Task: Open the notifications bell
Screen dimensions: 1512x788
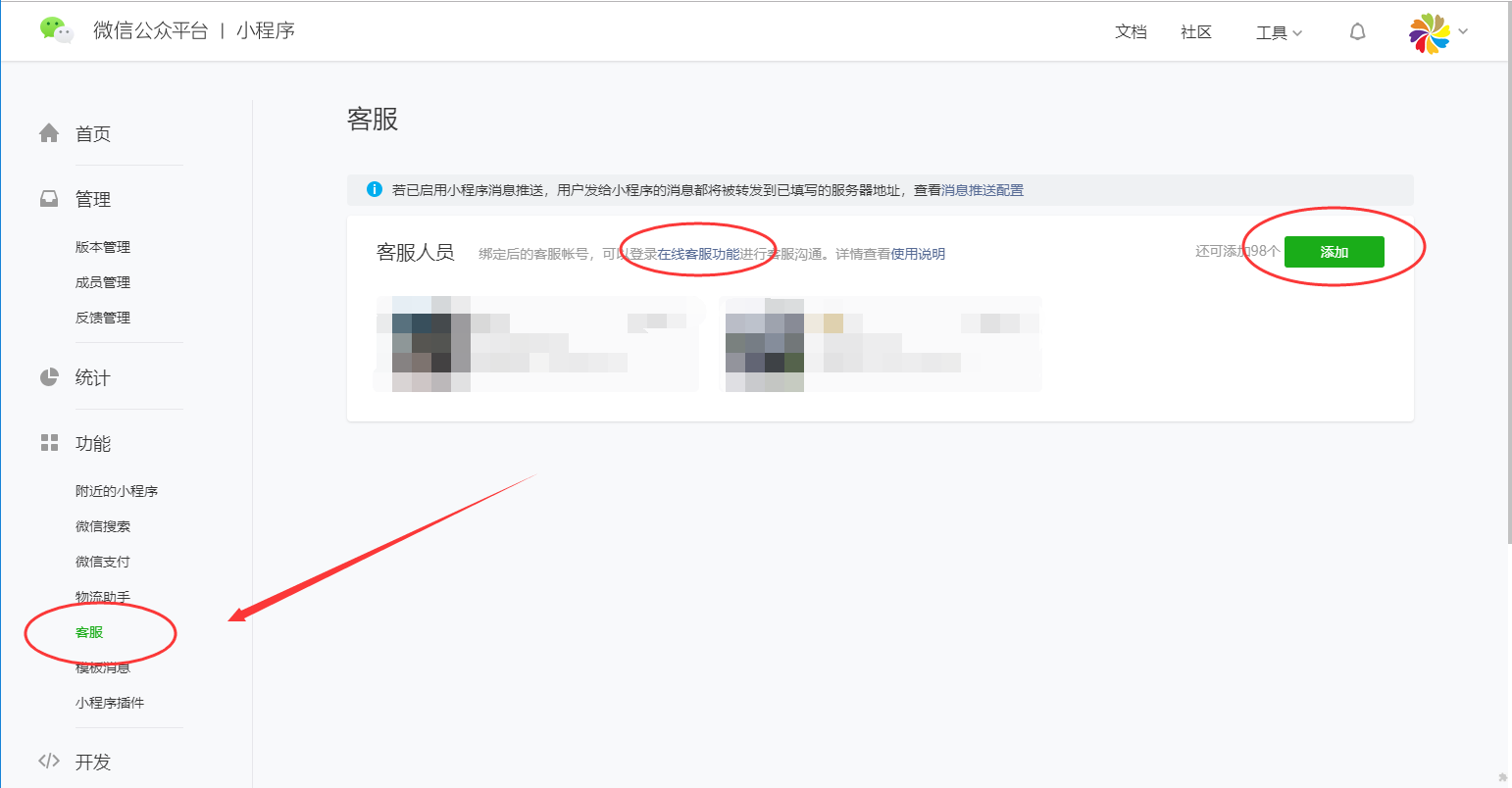Action: [1357, 32]
